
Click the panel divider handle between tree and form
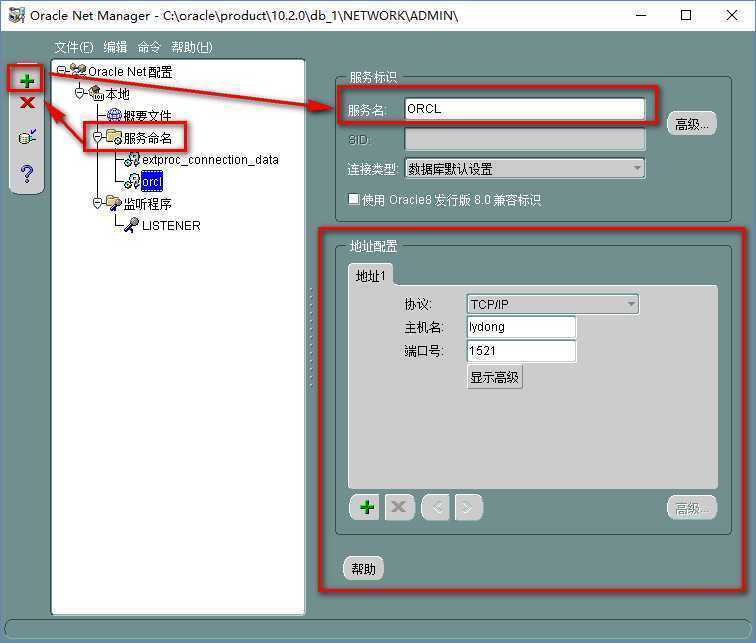(311, 337)
